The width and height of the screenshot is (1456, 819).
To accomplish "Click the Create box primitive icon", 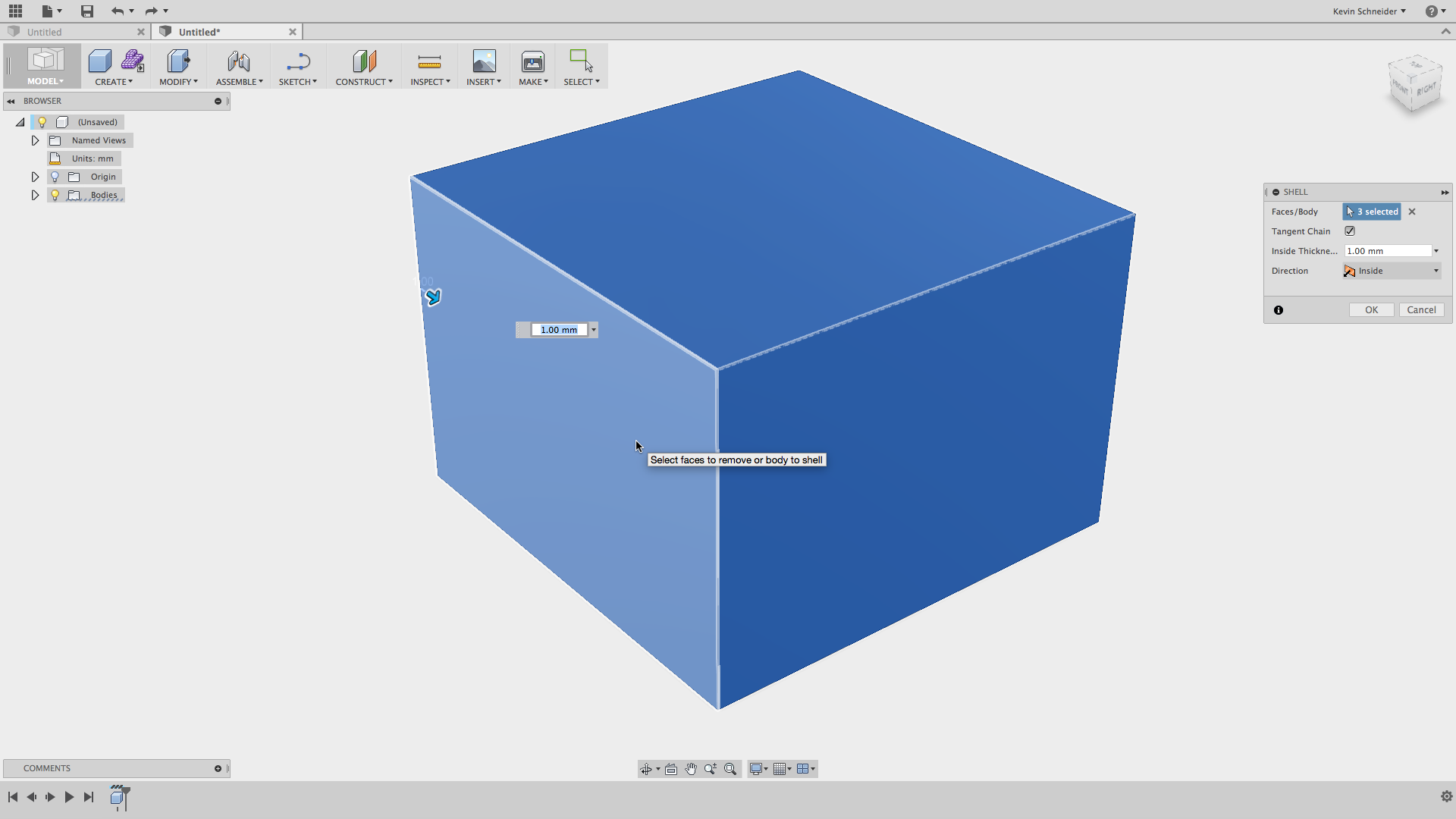I will pyautogui.click(x=100, y=61).
